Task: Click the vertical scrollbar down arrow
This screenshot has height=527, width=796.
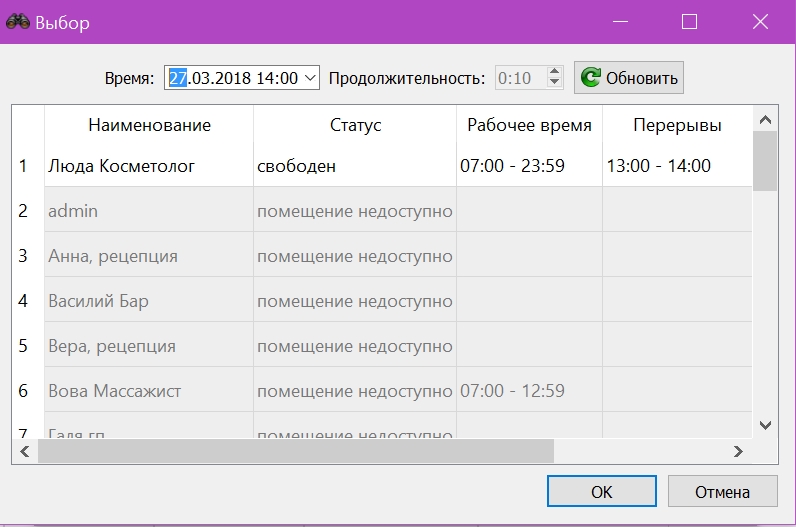Action: pos(765,425)
